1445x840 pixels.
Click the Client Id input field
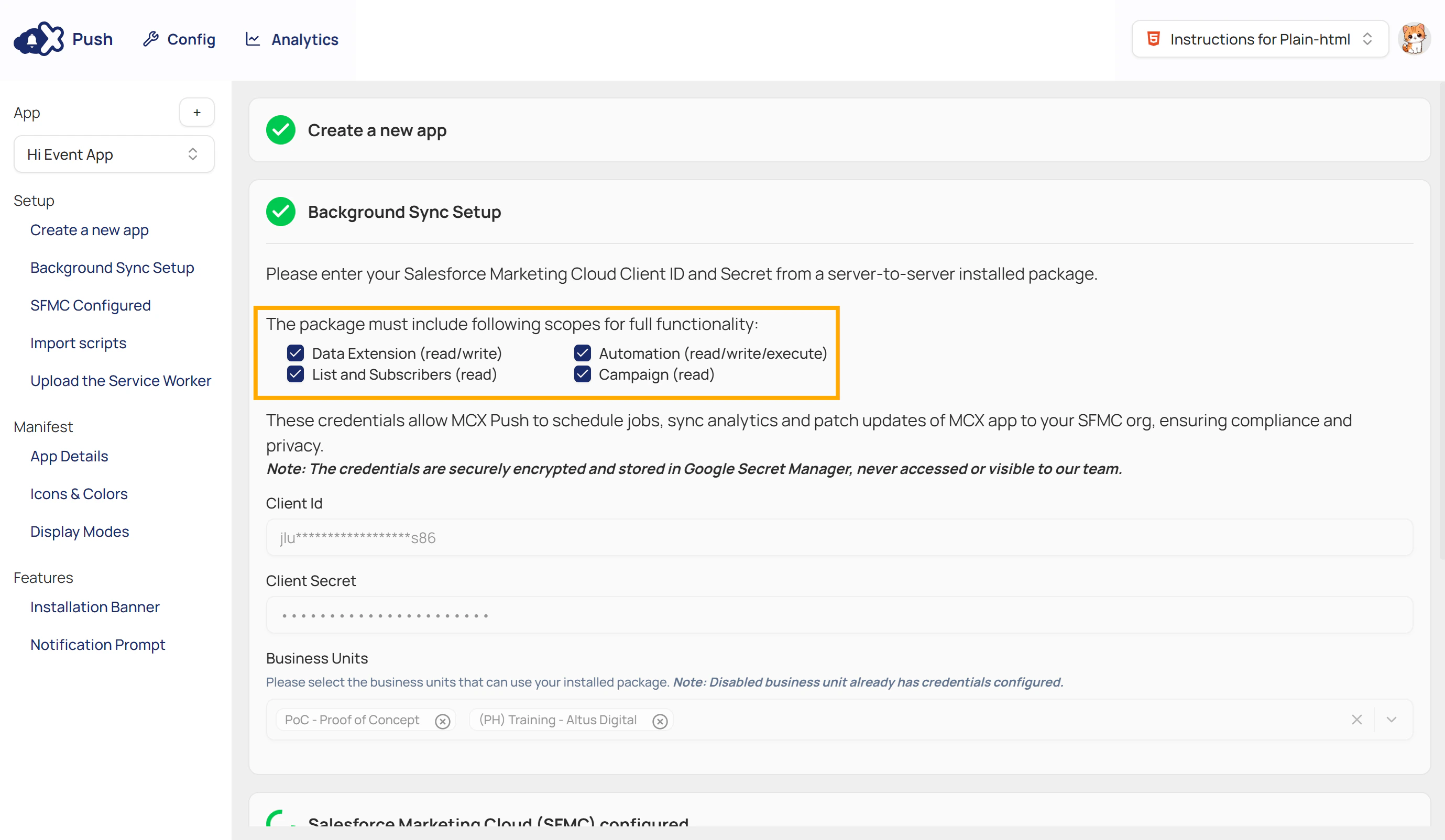pyautogui.click(x=839, y=537)
